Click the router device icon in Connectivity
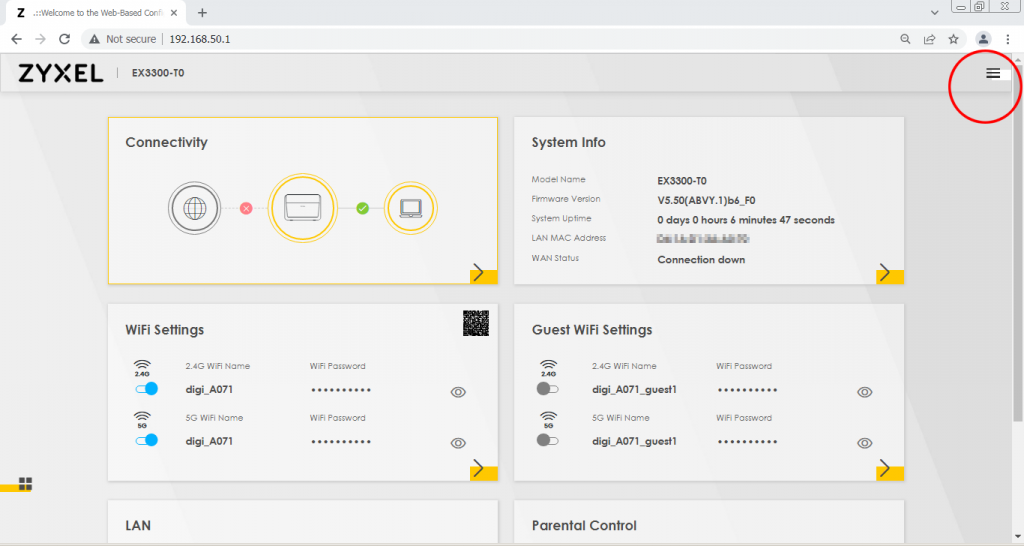The image size is (1024, 546). (303, 208)
